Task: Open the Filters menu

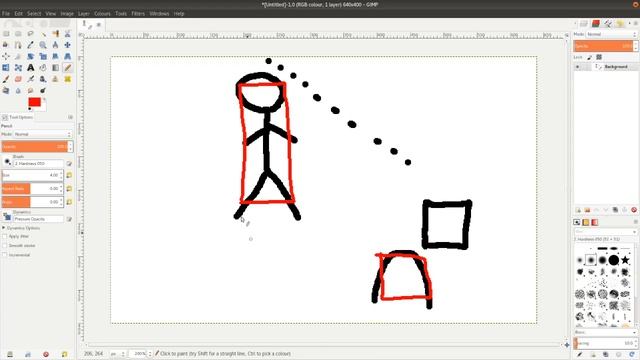Action: pos(138,13)
